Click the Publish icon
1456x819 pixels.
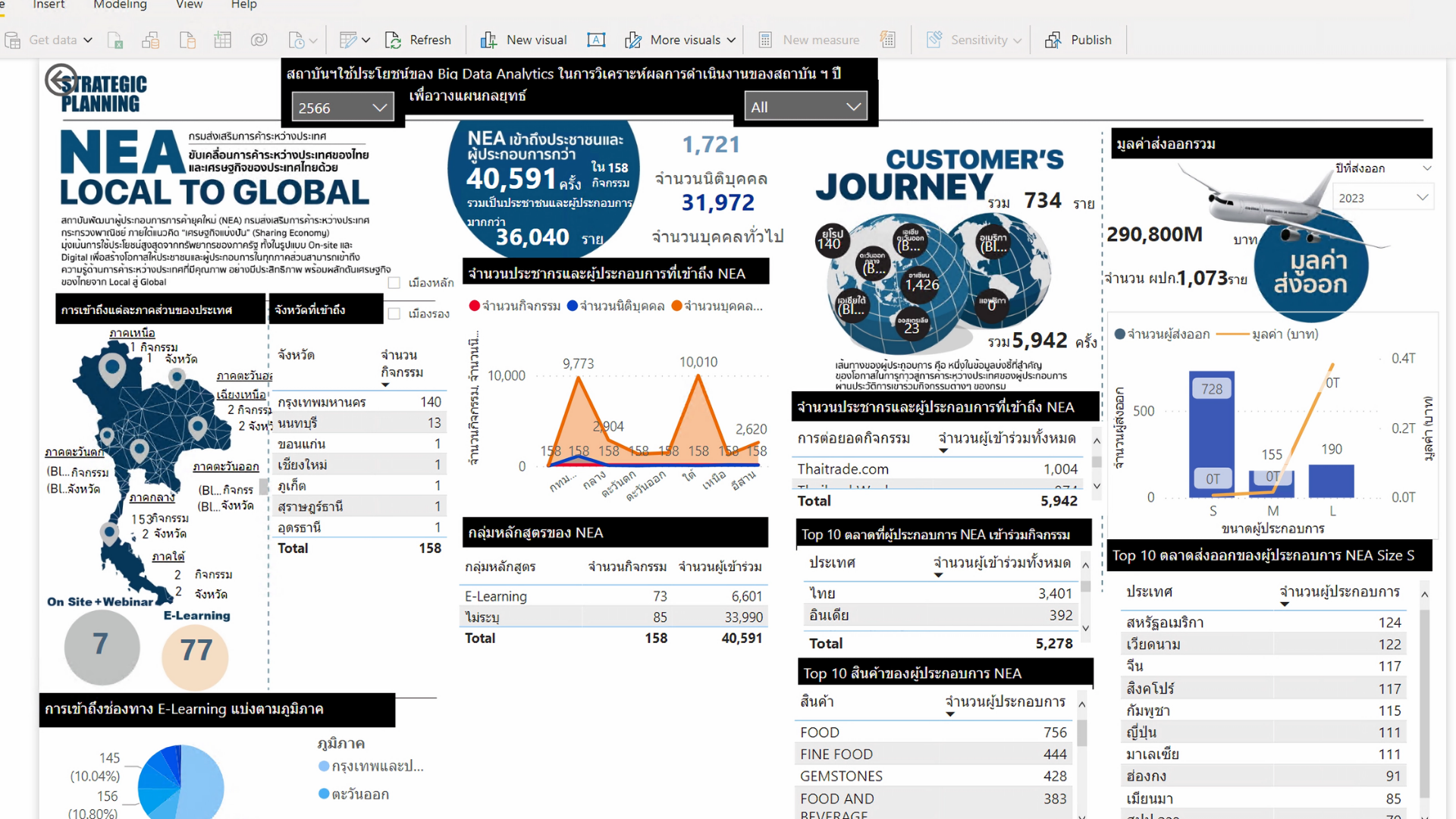pos(1053,40)
